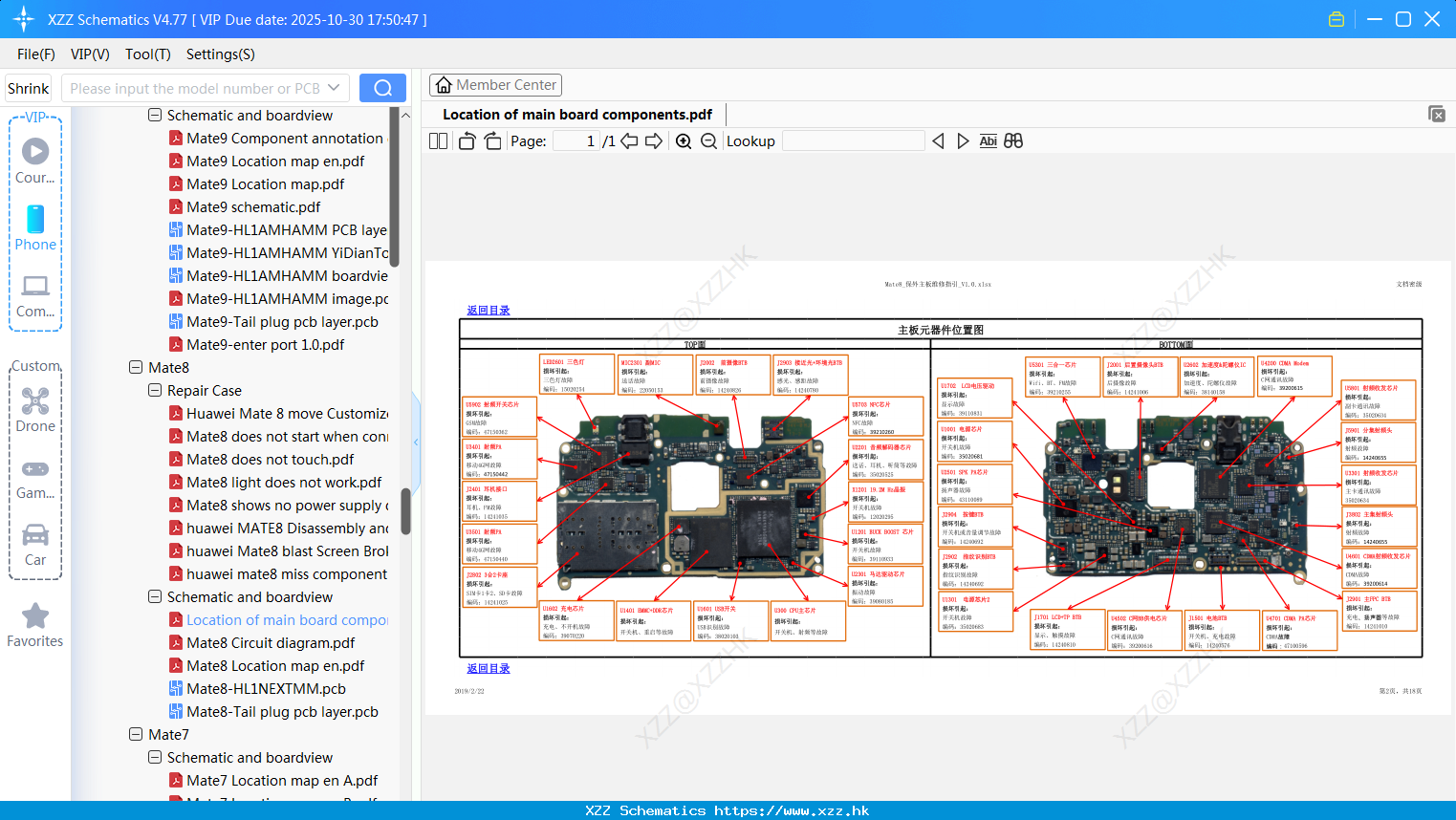
Task: Select the Phone category icon
Action: point(35,227)
